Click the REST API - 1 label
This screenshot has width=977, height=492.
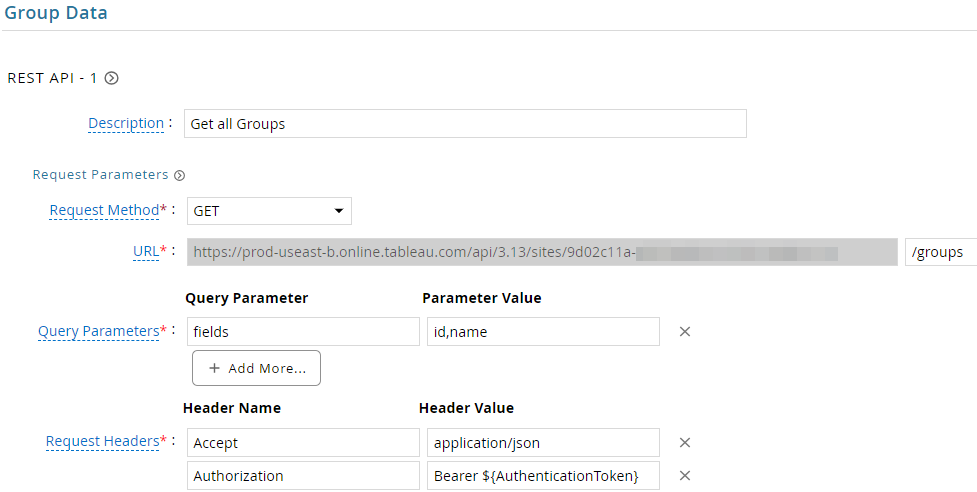52,78
